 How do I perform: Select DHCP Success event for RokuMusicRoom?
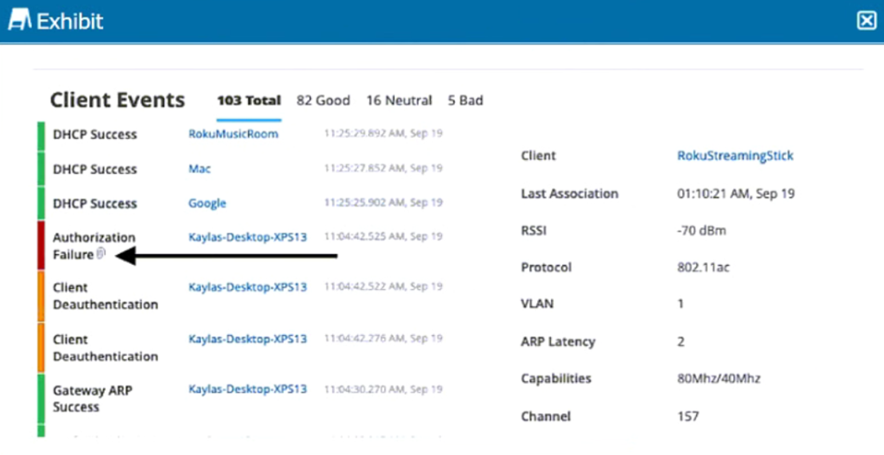click(95, 134)
